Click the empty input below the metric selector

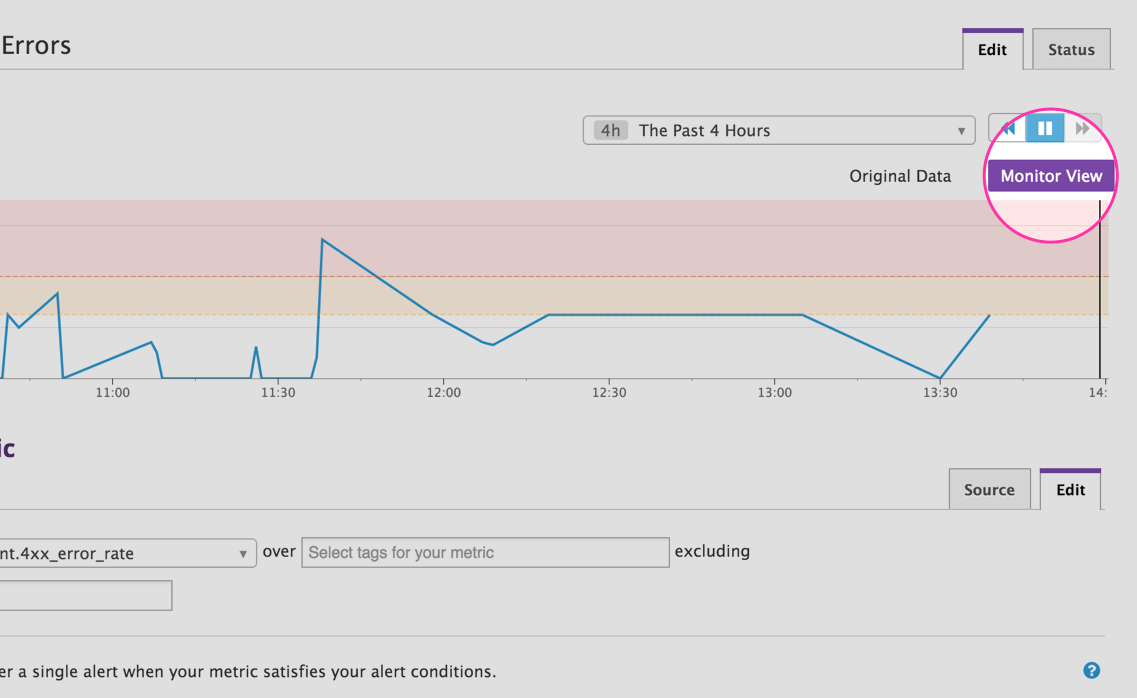pos(85,594)
